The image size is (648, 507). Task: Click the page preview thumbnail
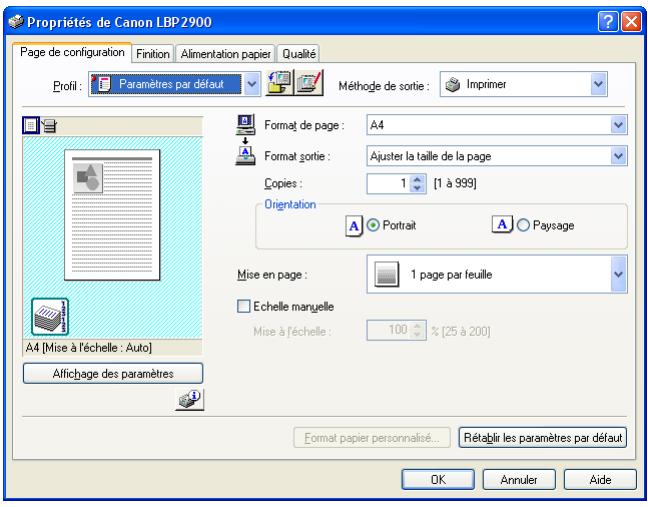click(112, 215)
